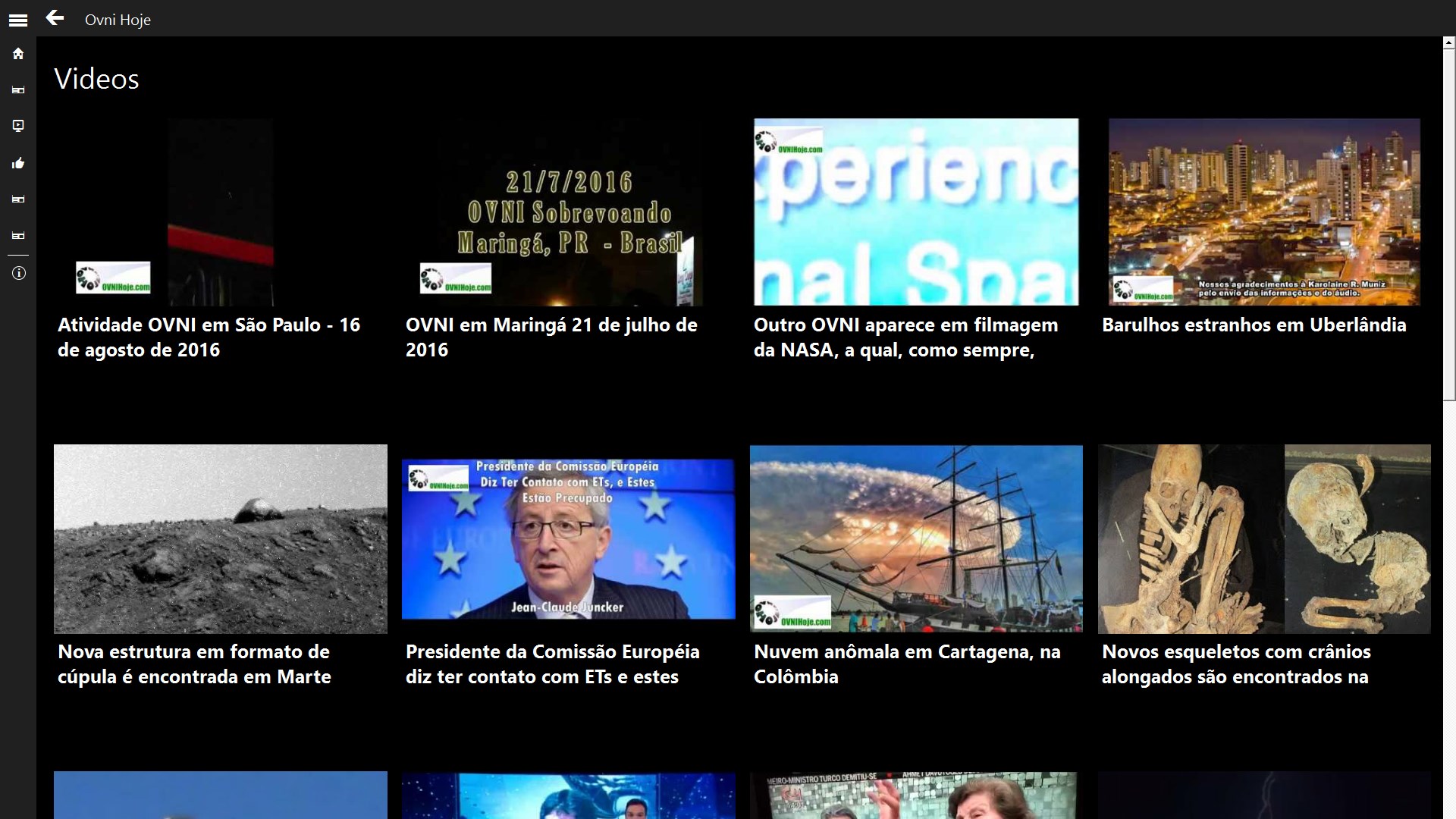The width and height of the screenshot is (1456, 819).
Task: Open Barulhos estranhos em Uberlândia city thumbnail
Action: point(1264,212)
